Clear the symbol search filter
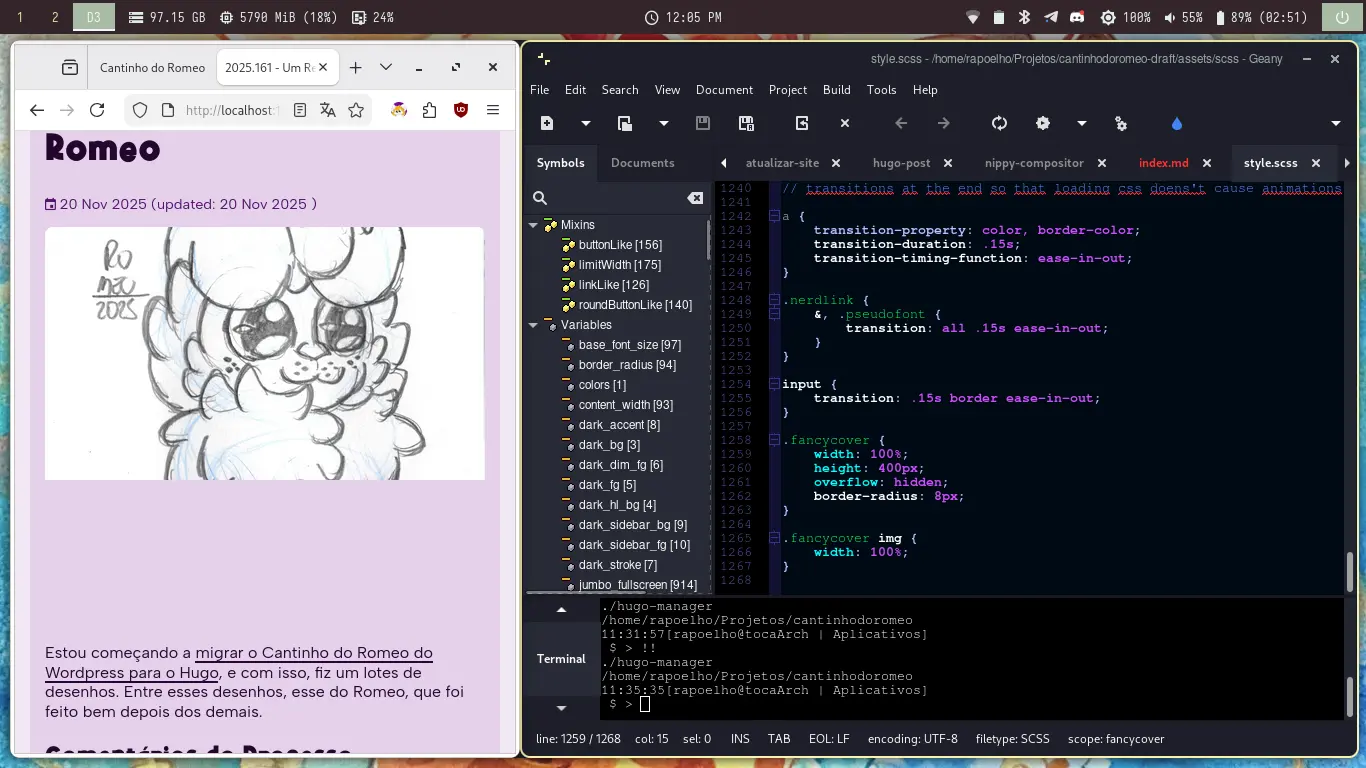 coord(695,198)
